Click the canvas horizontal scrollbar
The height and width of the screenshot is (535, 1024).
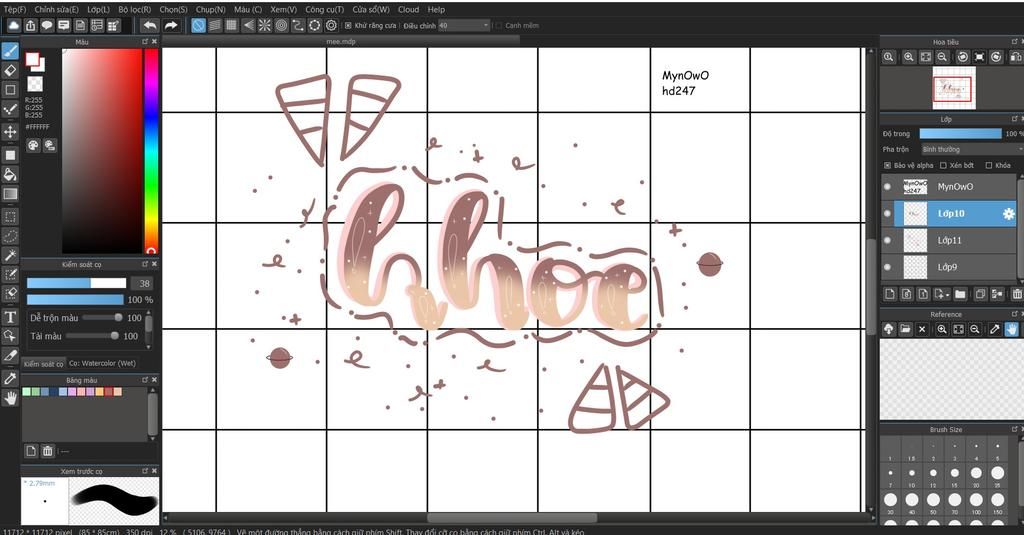[511, 517]
